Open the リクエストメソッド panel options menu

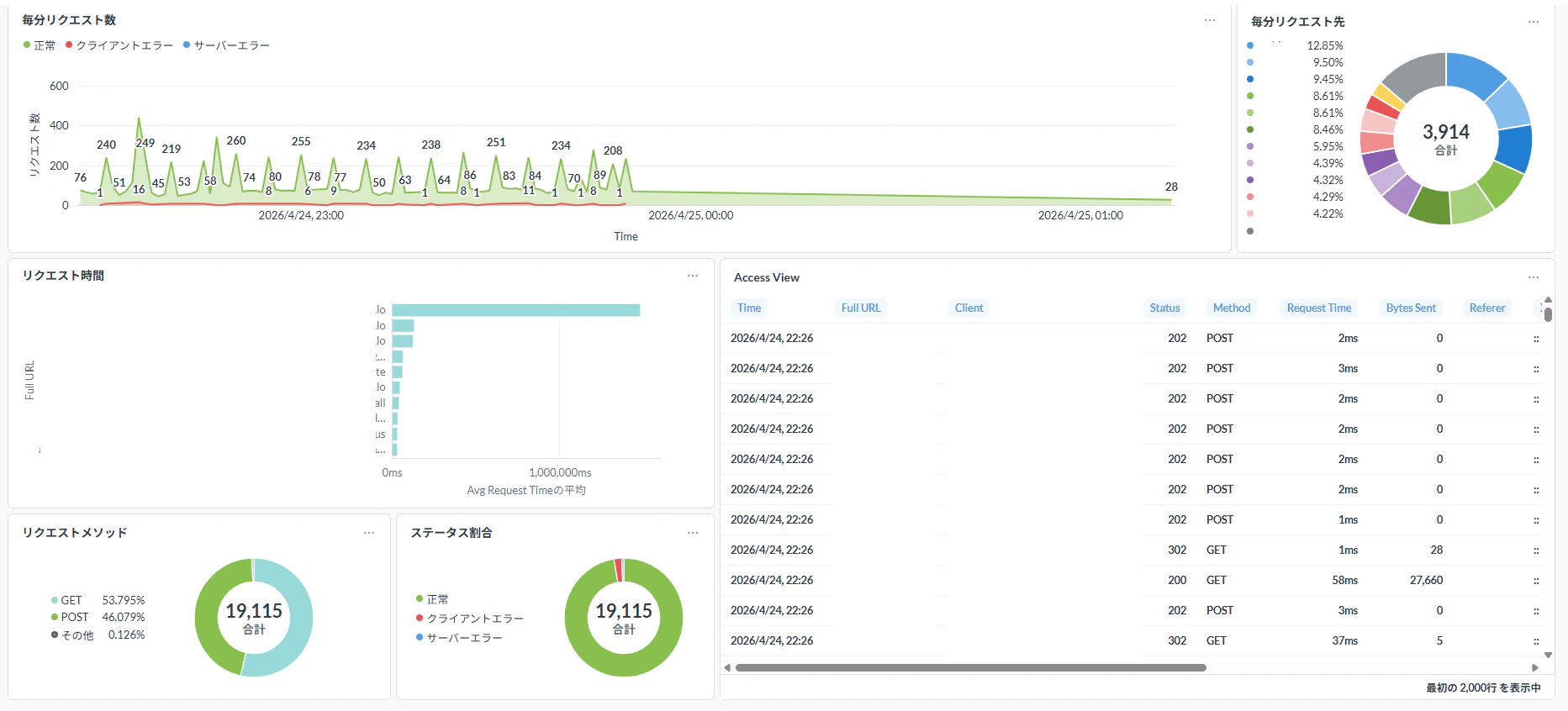coord(368,533)
